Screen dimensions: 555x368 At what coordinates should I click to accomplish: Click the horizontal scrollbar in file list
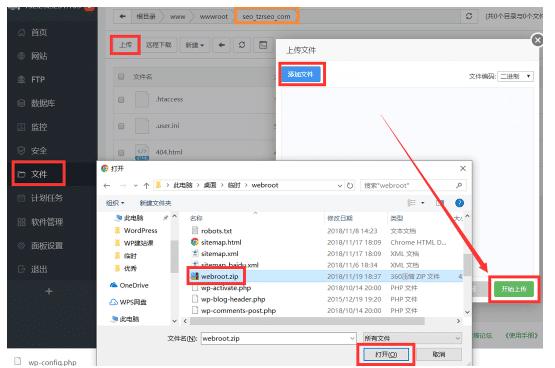click(x=307, y=321)
